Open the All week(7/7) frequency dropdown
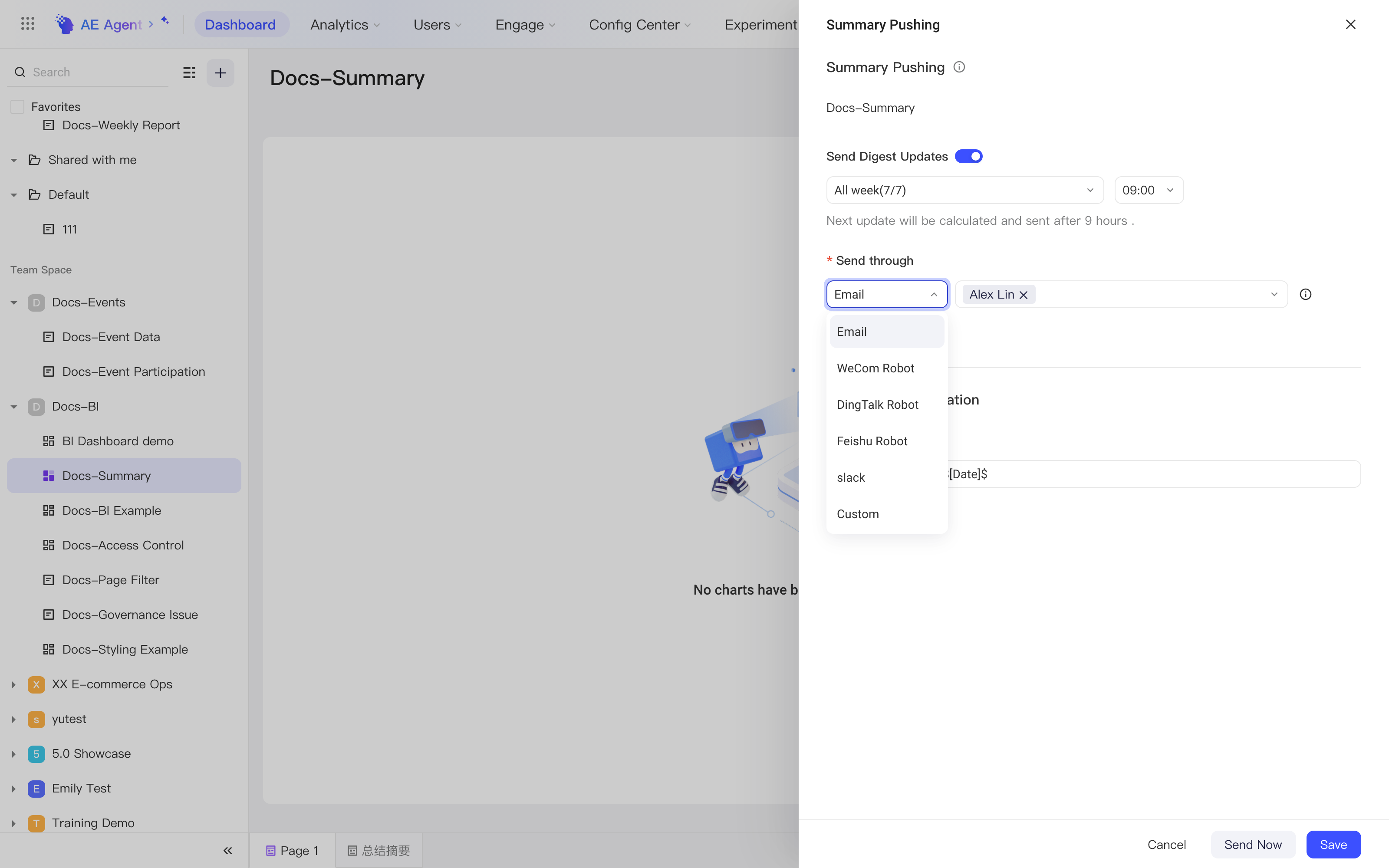This screenshot has height=868, width=1389. [965, 190]
